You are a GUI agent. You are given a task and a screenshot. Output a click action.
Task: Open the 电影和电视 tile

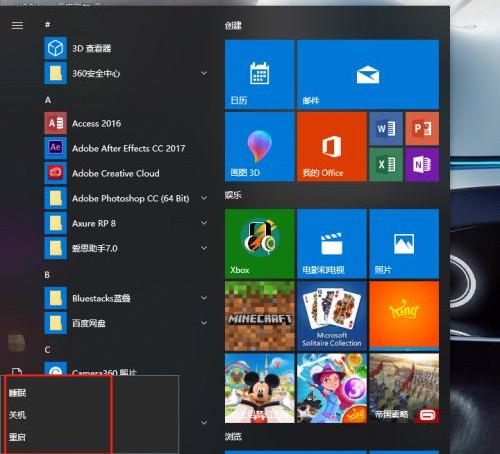332,244
